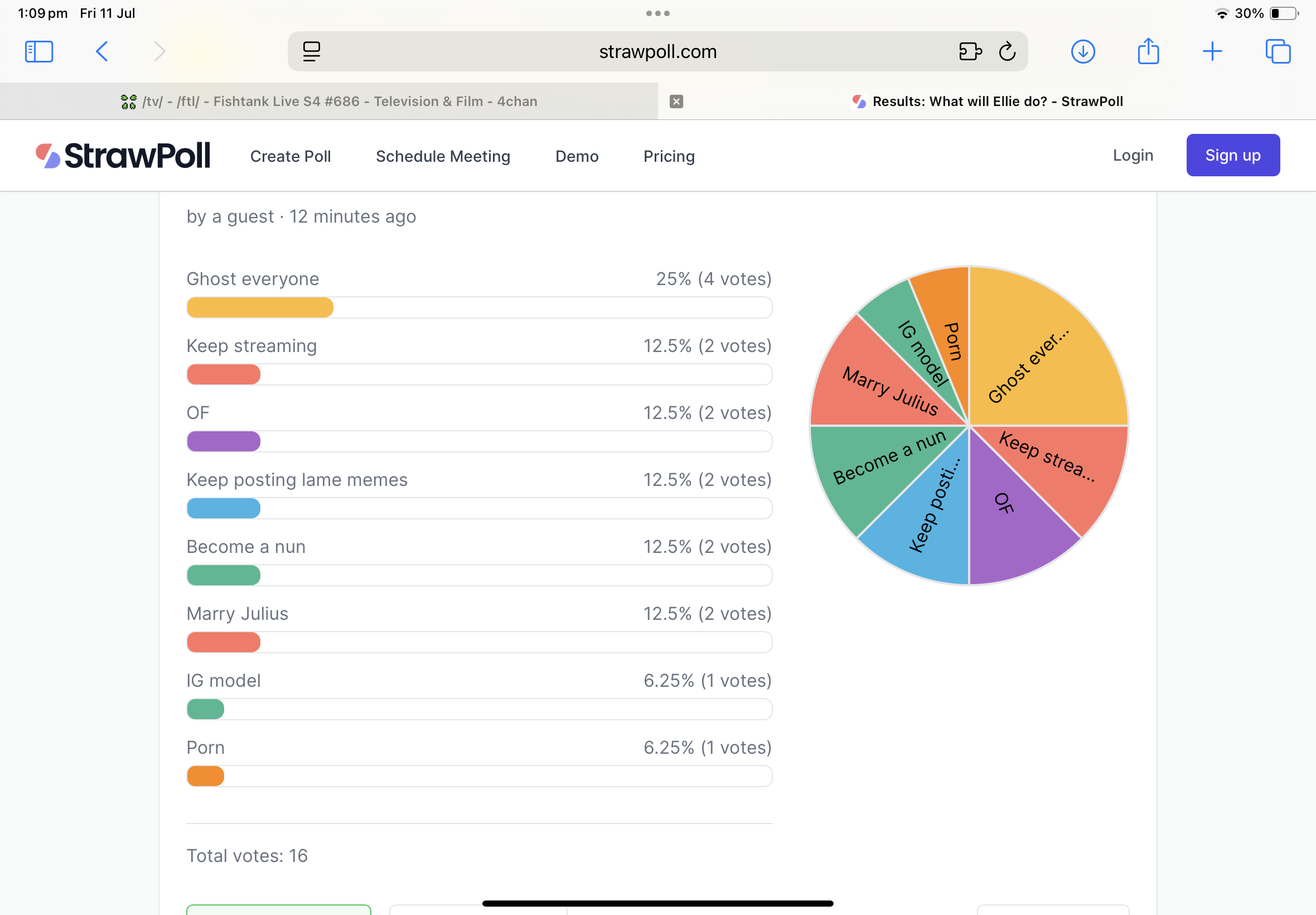Click the Keep streaming result bar
The image size is (1316, 915).
click(x=224, y=374)
